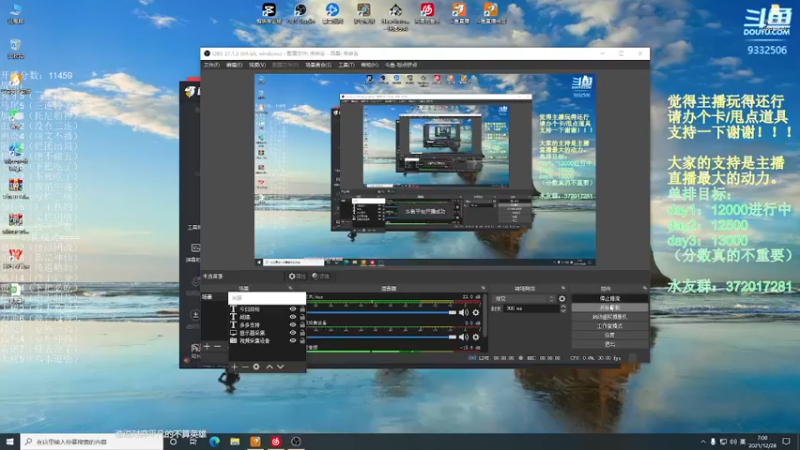Enable 工作室模式 studio mode
The image size is (800, 450).
point(610,326)
